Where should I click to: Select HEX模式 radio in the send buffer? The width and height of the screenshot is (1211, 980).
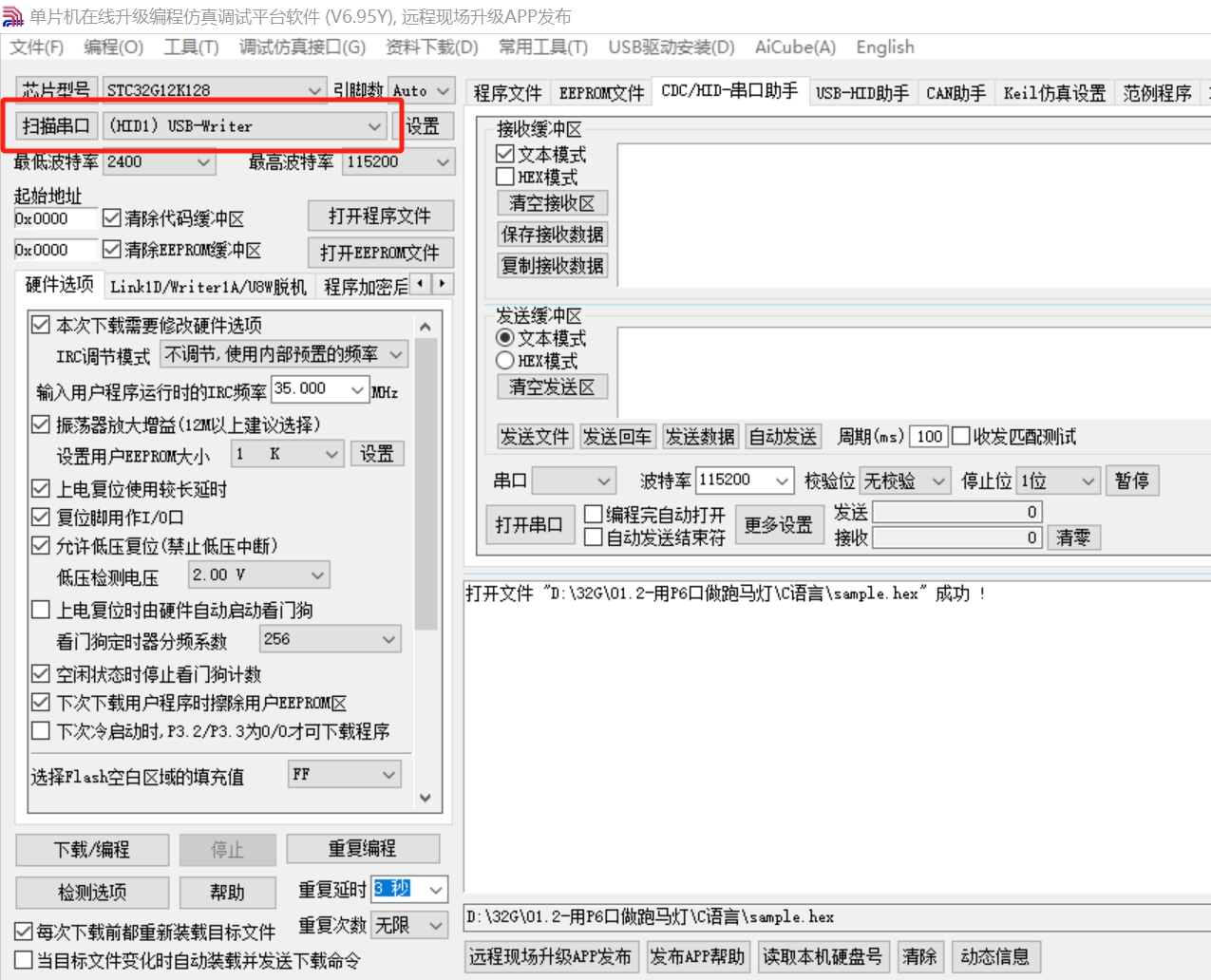tap(505, 361)
